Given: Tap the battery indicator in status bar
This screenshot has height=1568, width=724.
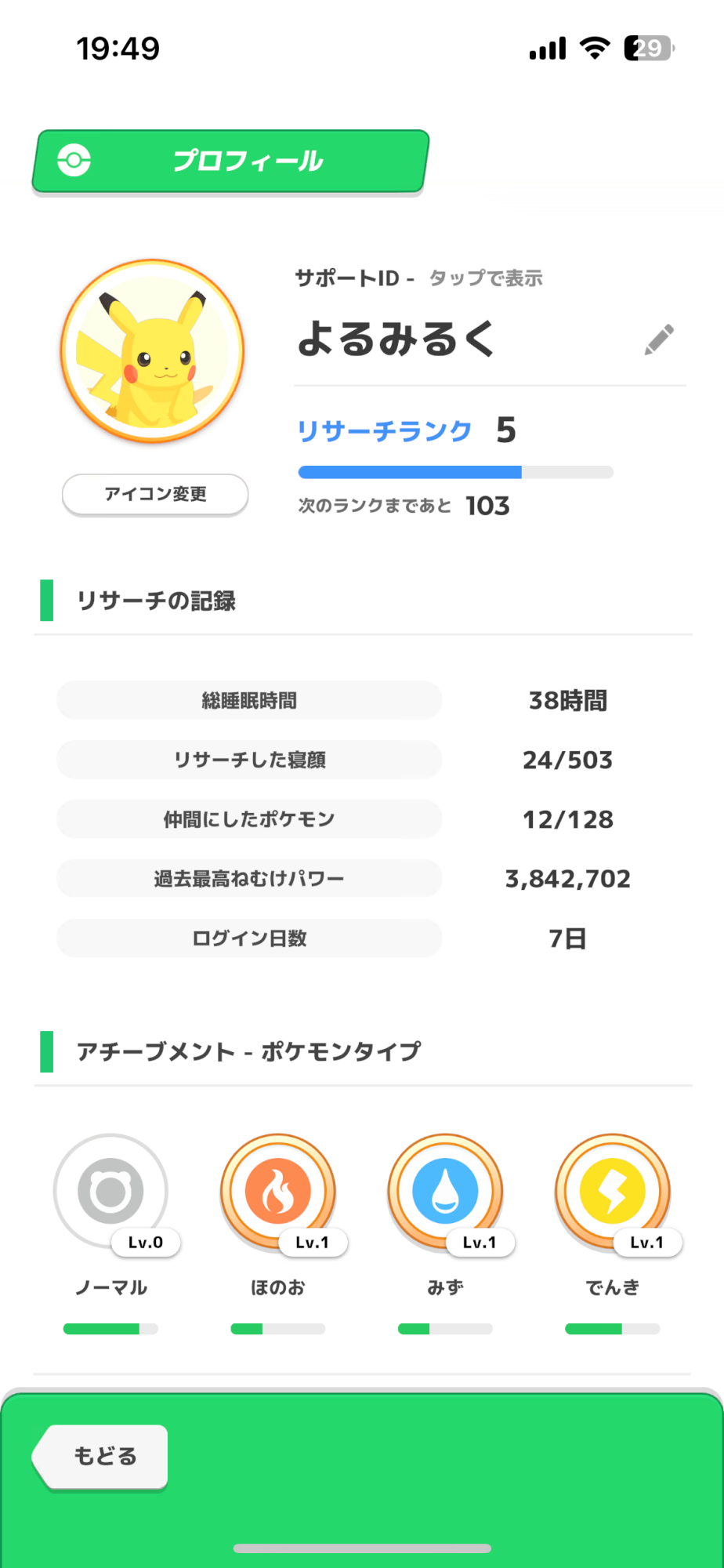Looking at the screenshot, I should [x=649, y=49].
